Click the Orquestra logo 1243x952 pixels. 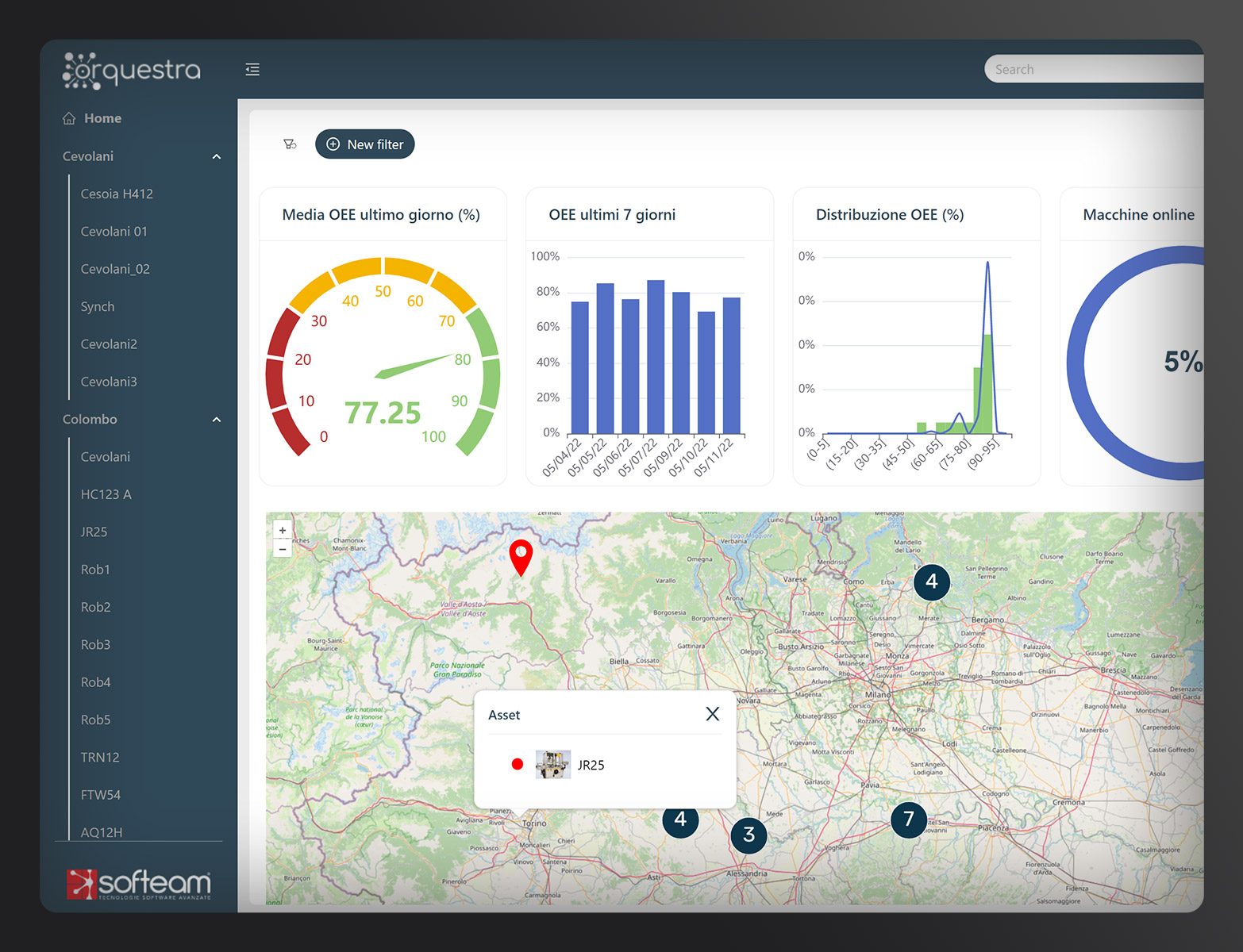(132, 71)
